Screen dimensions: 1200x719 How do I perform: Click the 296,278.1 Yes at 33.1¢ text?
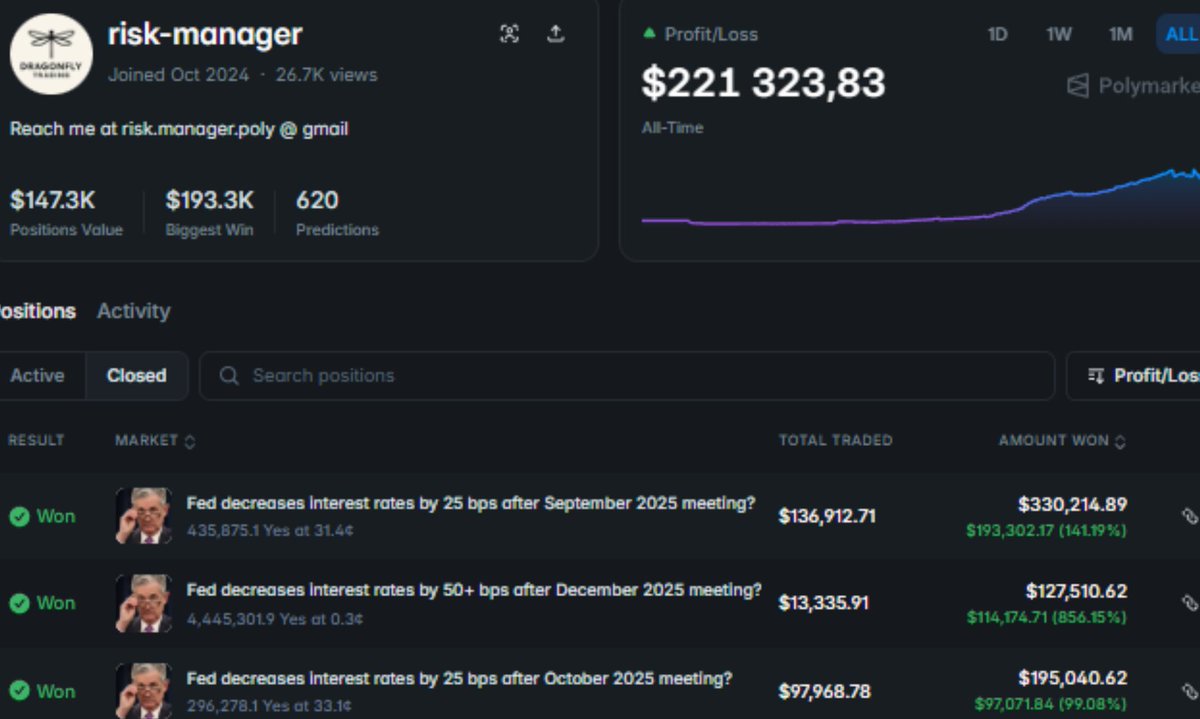[x=269, y=706]
